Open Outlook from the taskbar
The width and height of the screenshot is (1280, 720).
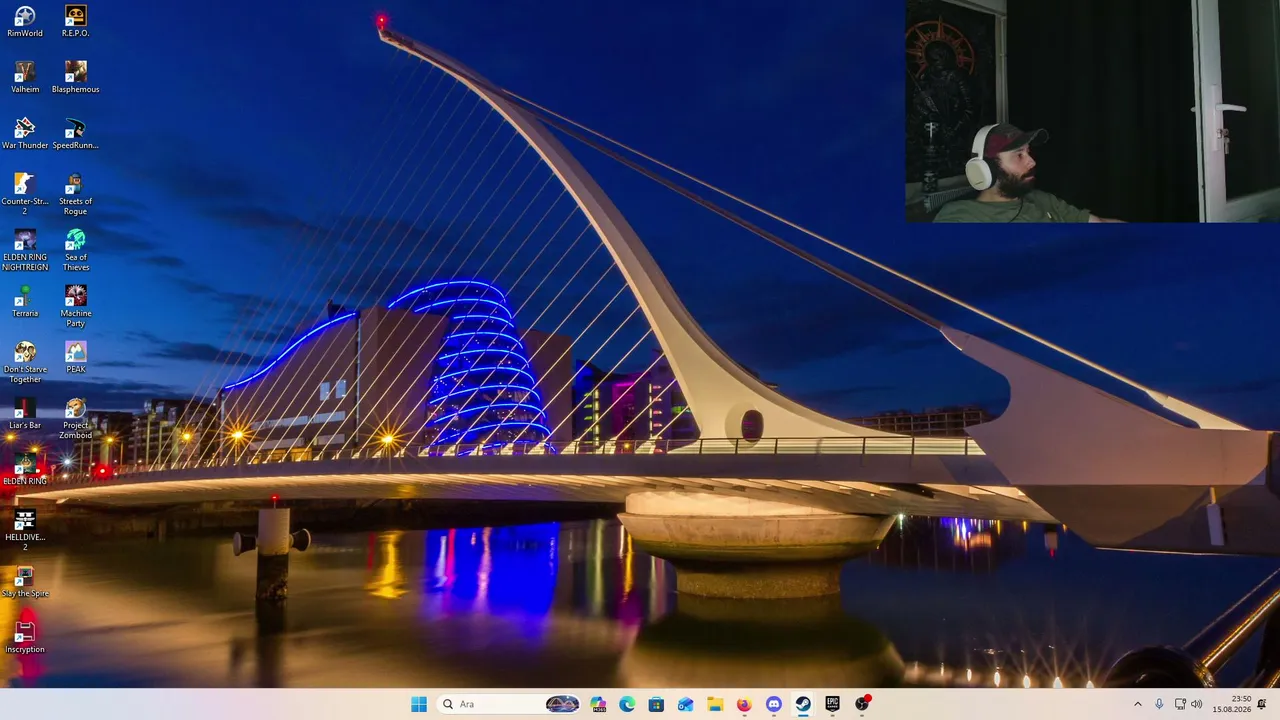685,704
